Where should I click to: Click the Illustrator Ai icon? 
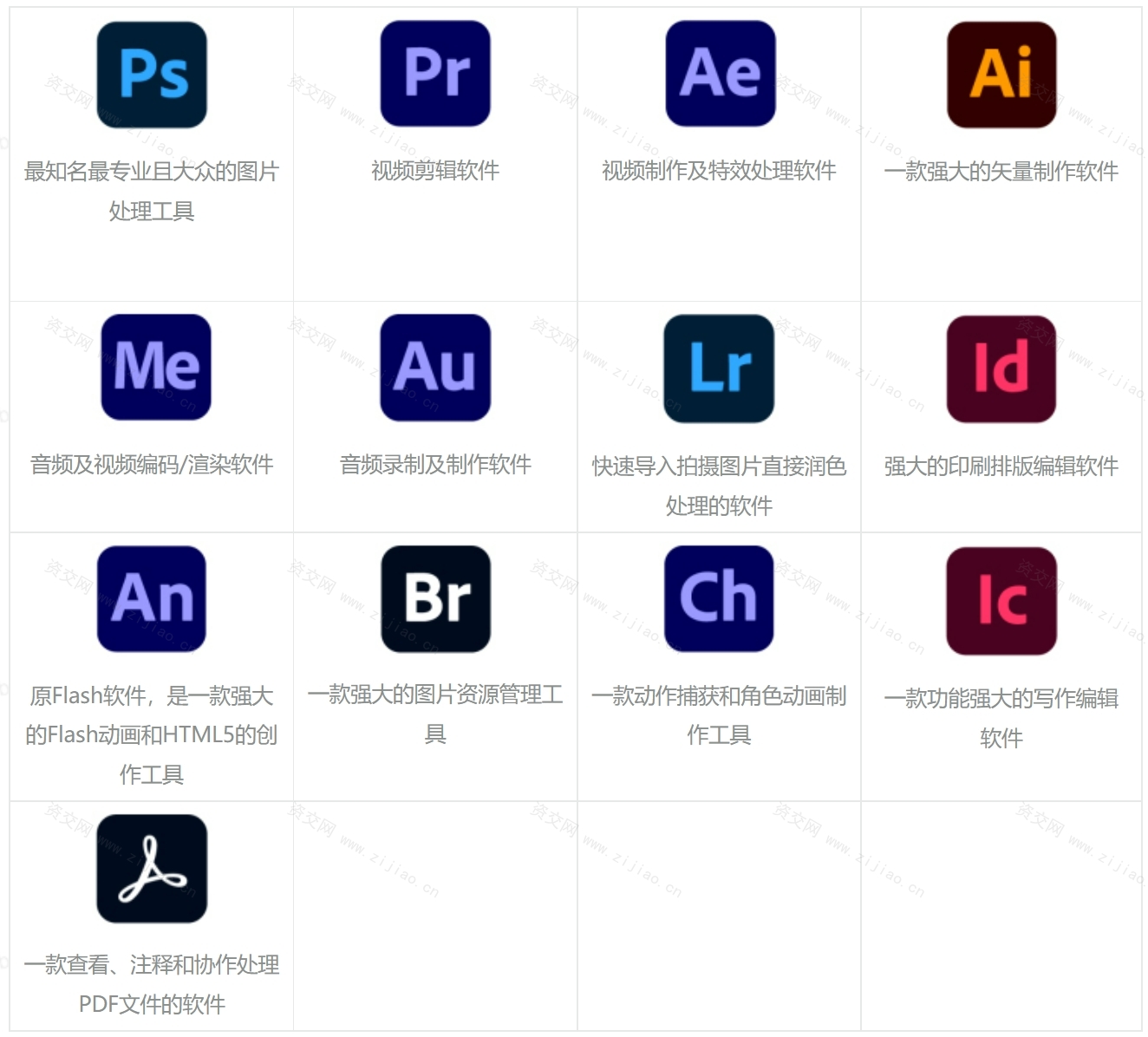coord(1001,75)
